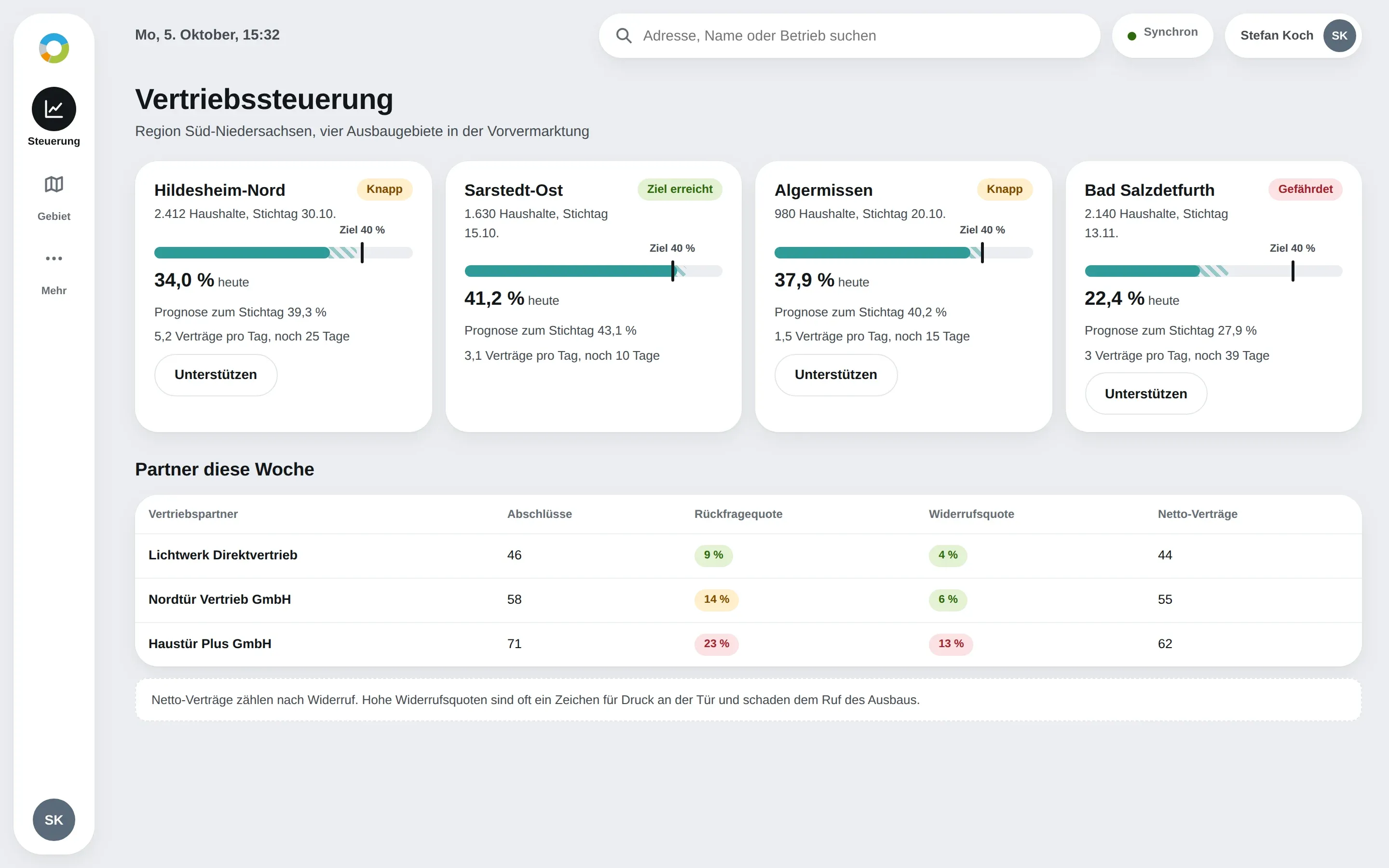Image resolution: width=1389 pixels, height=868 pixels.
Task: Open the SK avatar at sidebar bottom
Action: pyautogui.click(x=54, y=819)
